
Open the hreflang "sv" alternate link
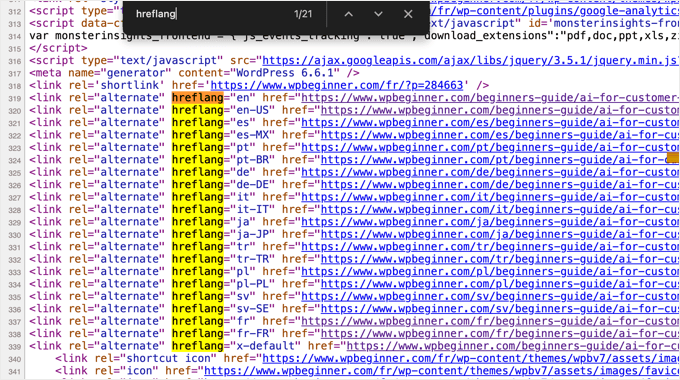tap(490, 297)
